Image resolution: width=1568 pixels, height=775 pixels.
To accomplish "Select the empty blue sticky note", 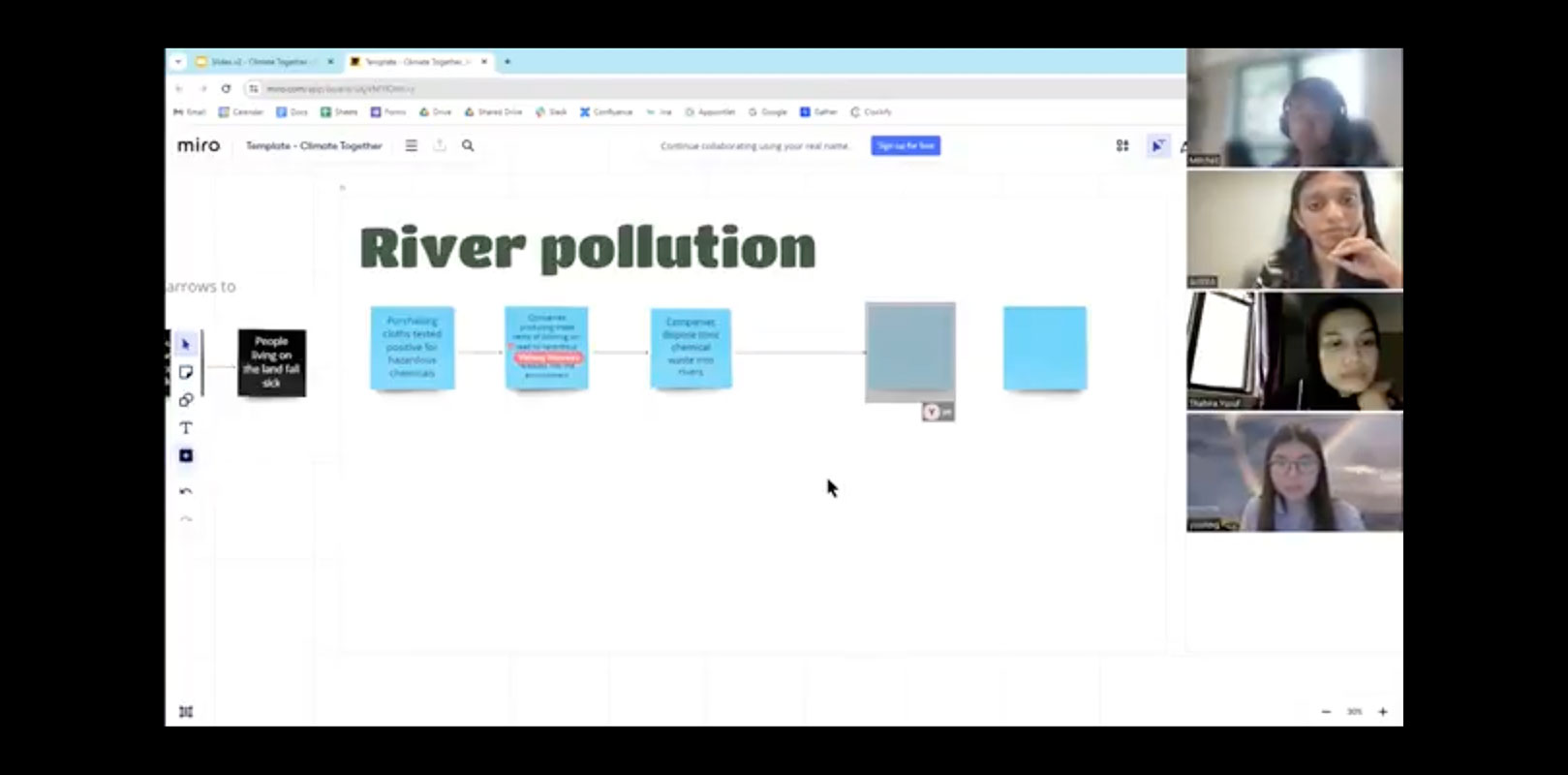I will [x=1045, y=349].
